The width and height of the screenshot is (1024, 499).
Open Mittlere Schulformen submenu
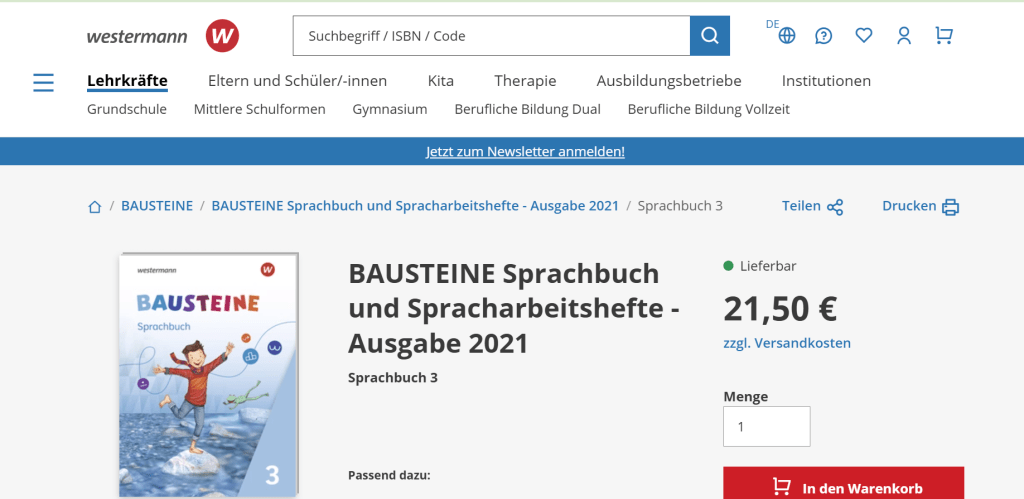[x=259, y=109]
